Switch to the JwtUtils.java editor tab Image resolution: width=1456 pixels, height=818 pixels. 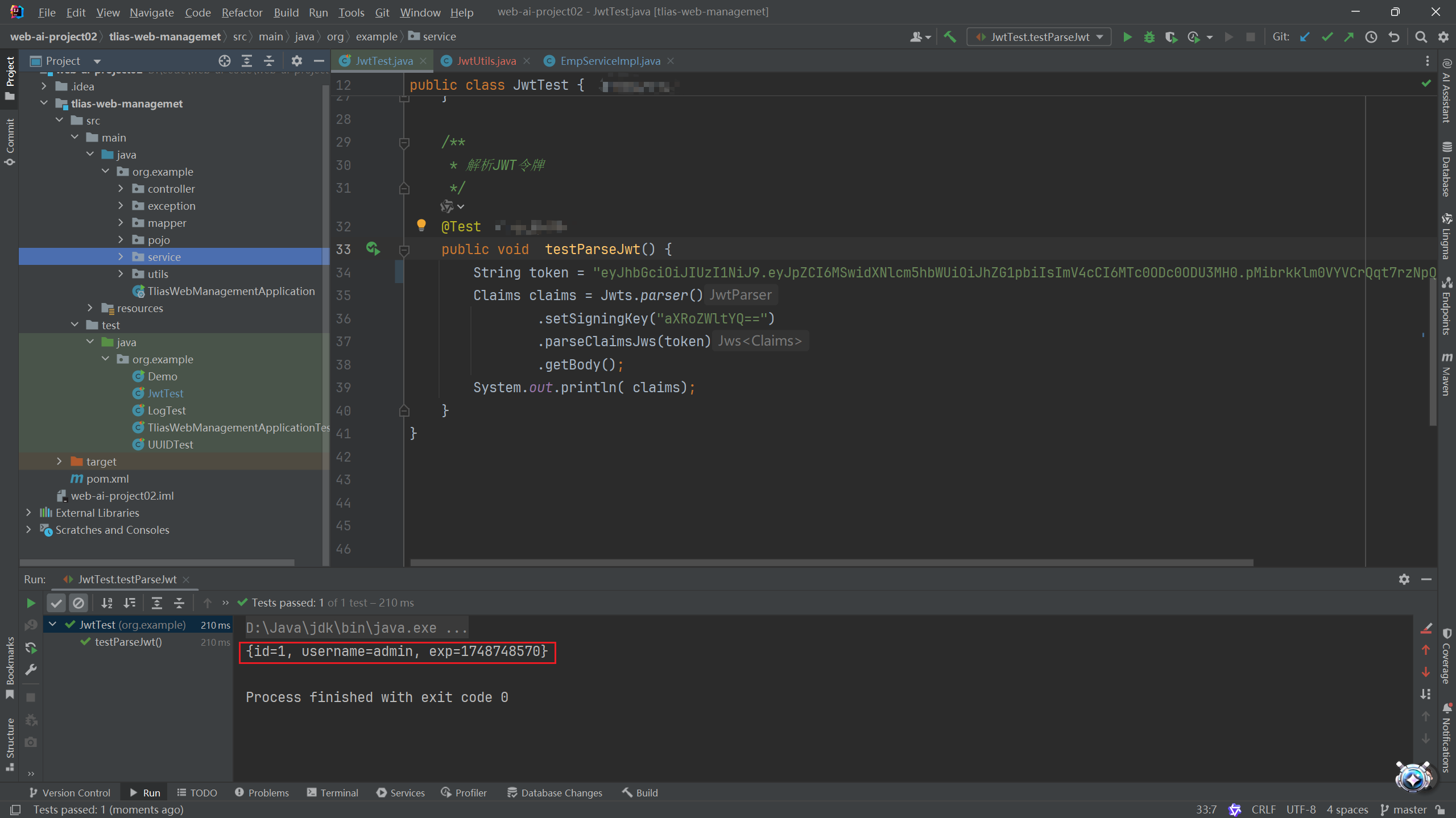(x=486, y=61)
